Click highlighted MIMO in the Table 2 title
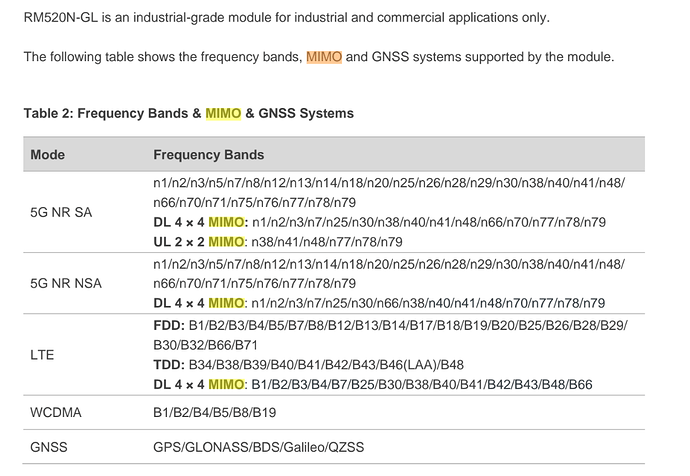 223,113
